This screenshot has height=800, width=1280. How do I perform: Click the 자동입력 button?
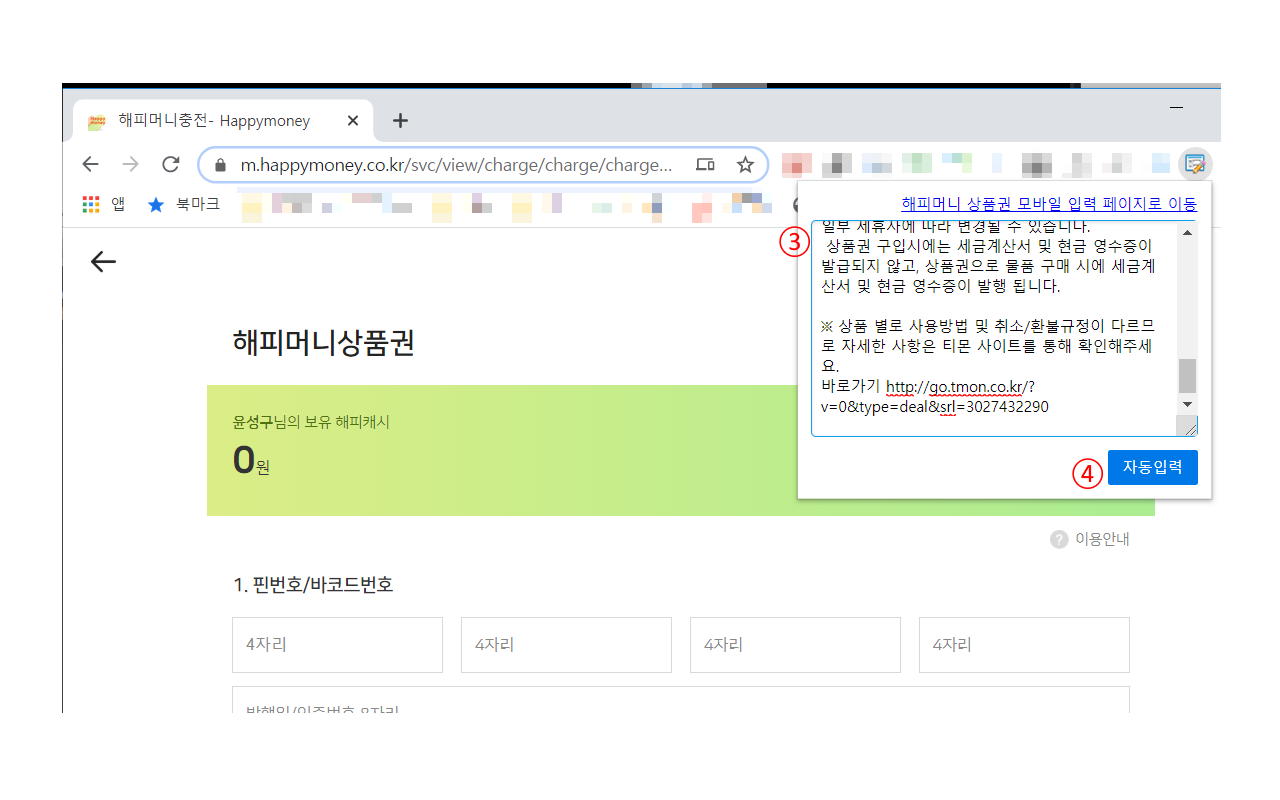pyautogui.click(x=1152, y=467)
